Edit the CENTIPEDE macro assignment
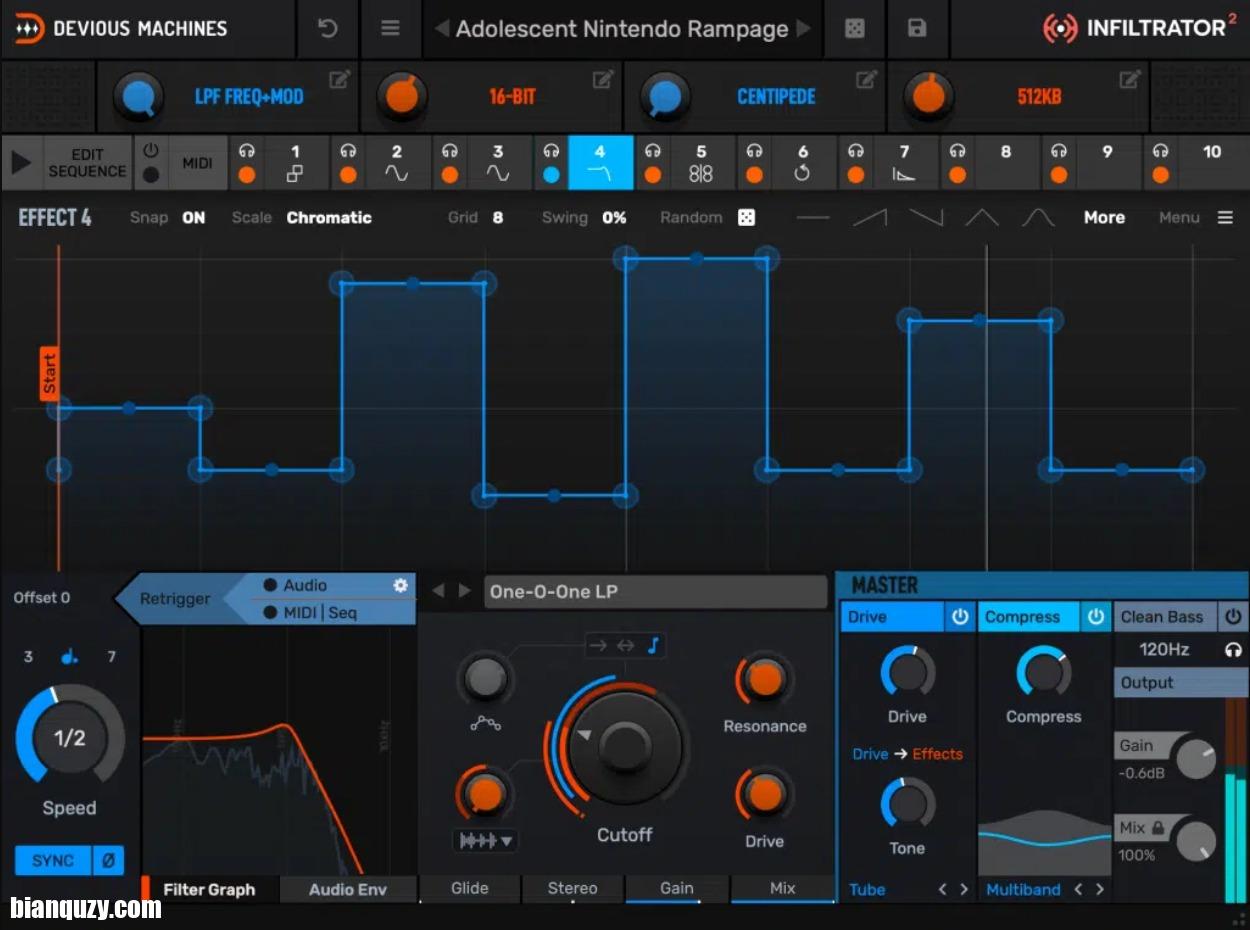Image resolution: width=1250 pixels, height=930 pixels. click(x=867, y=79)
